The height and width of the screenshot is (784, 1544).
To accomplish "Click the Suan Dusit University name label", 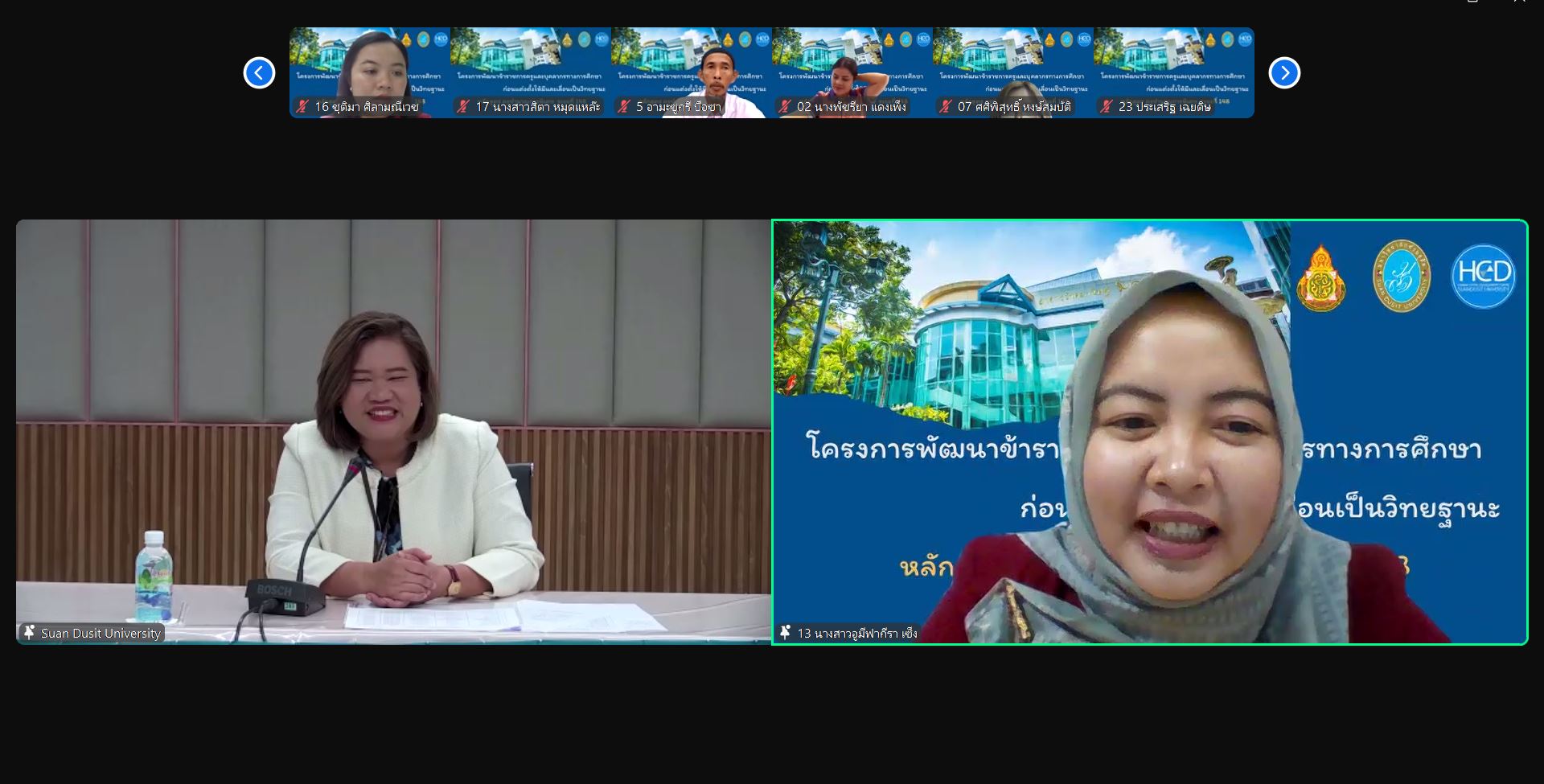I will pyautogui.click(x=101, y=634).
